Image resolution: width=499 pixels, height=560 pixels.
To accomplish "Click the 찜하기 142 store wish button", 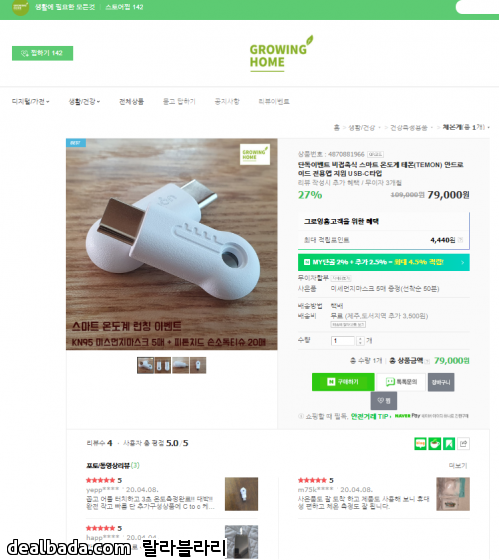I will coord(43,53).
